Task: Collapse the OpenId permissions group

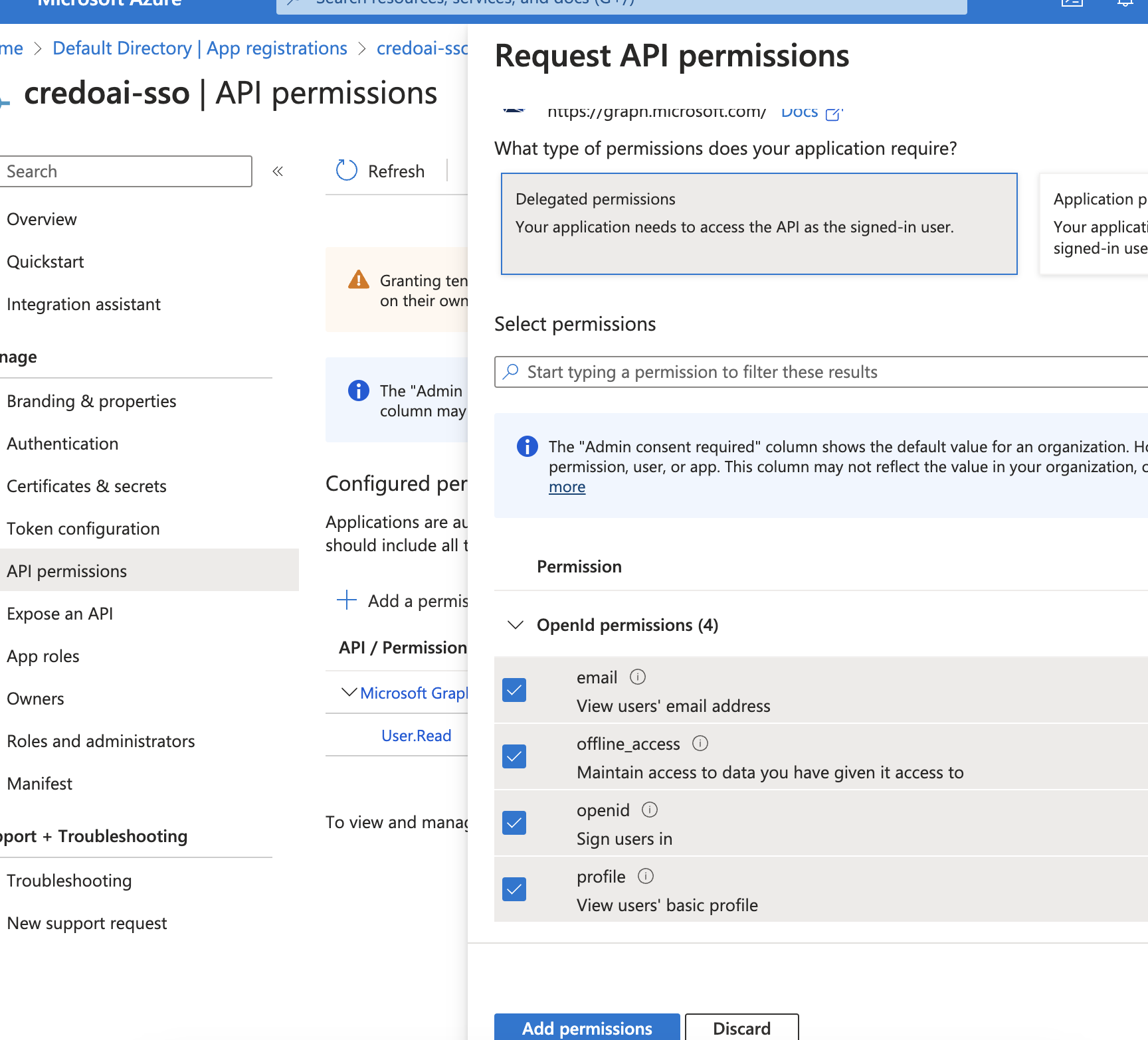Action: (516, 625)
